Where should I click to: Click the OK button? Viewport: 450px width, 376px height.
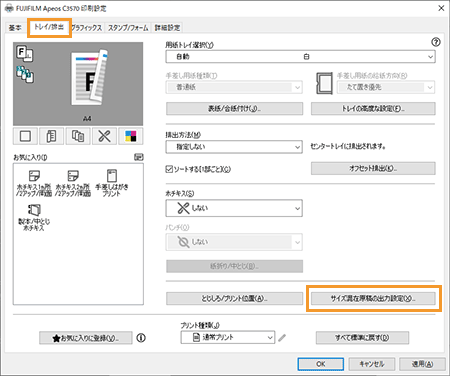pos(321,364)
